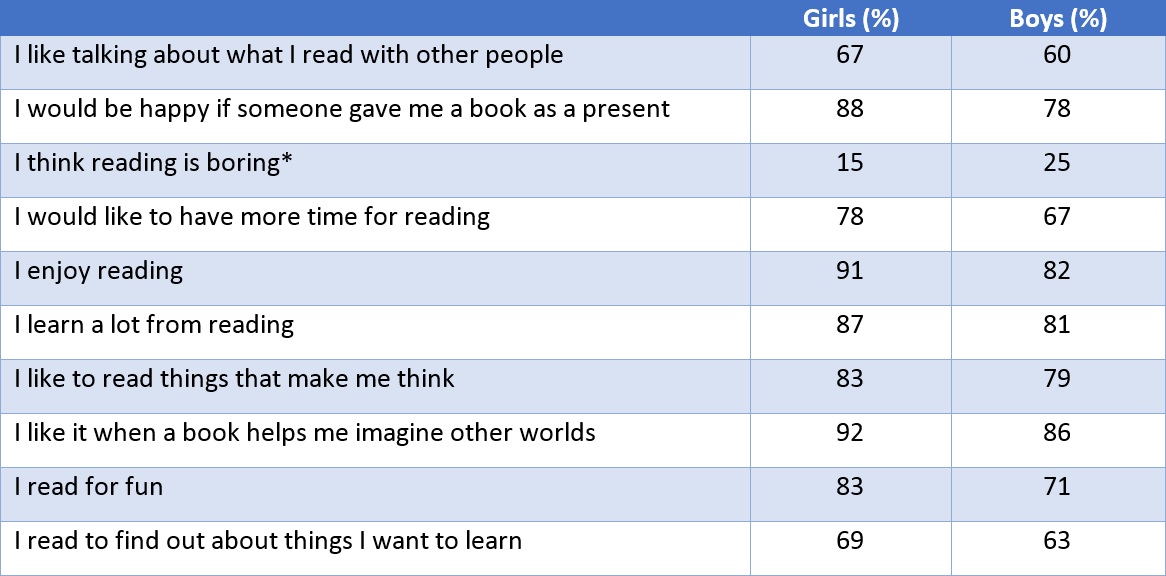Click 'I like to read things that make me think'
Image resolution: width=1166 pixels, height=576 pixels.
click(x=234, y=379)
